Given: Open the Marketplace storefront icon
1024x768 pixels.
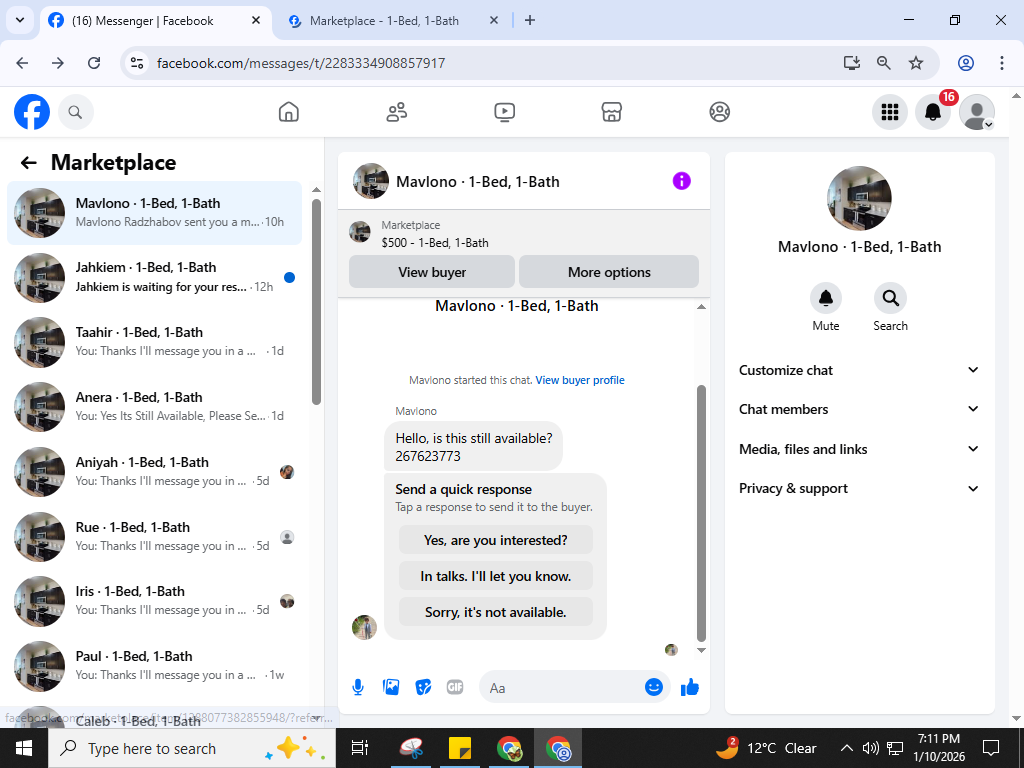Looking at the screenshot, I should pos(612,112).
